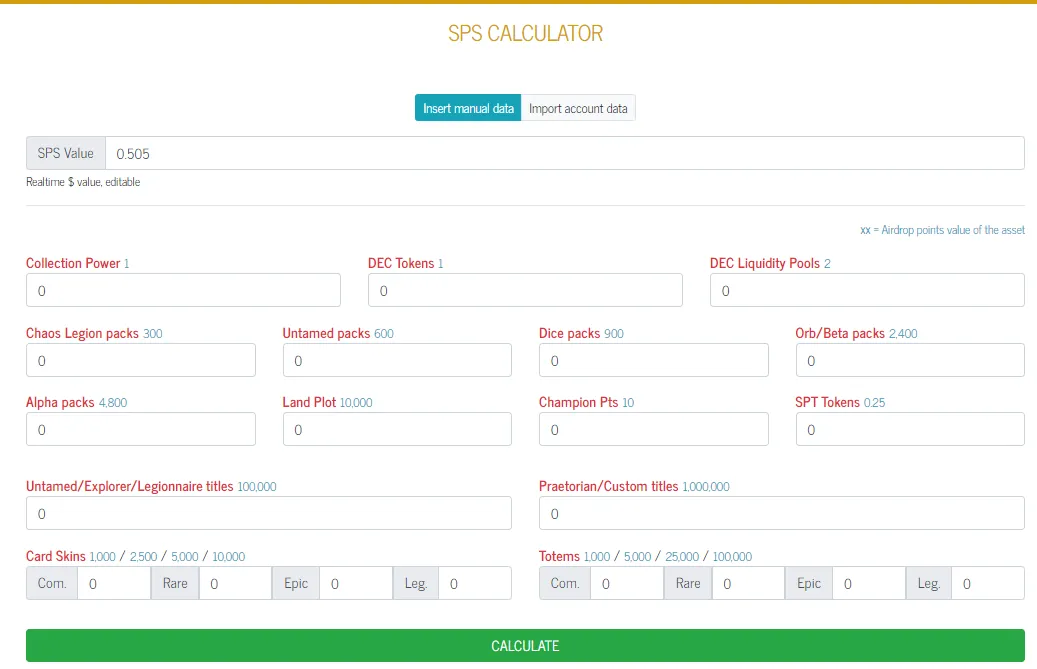Image resolution: width=1037 pixels, height=669 pixels.
Task: Click Card Skins Rare value field
Action: point(235,583)
